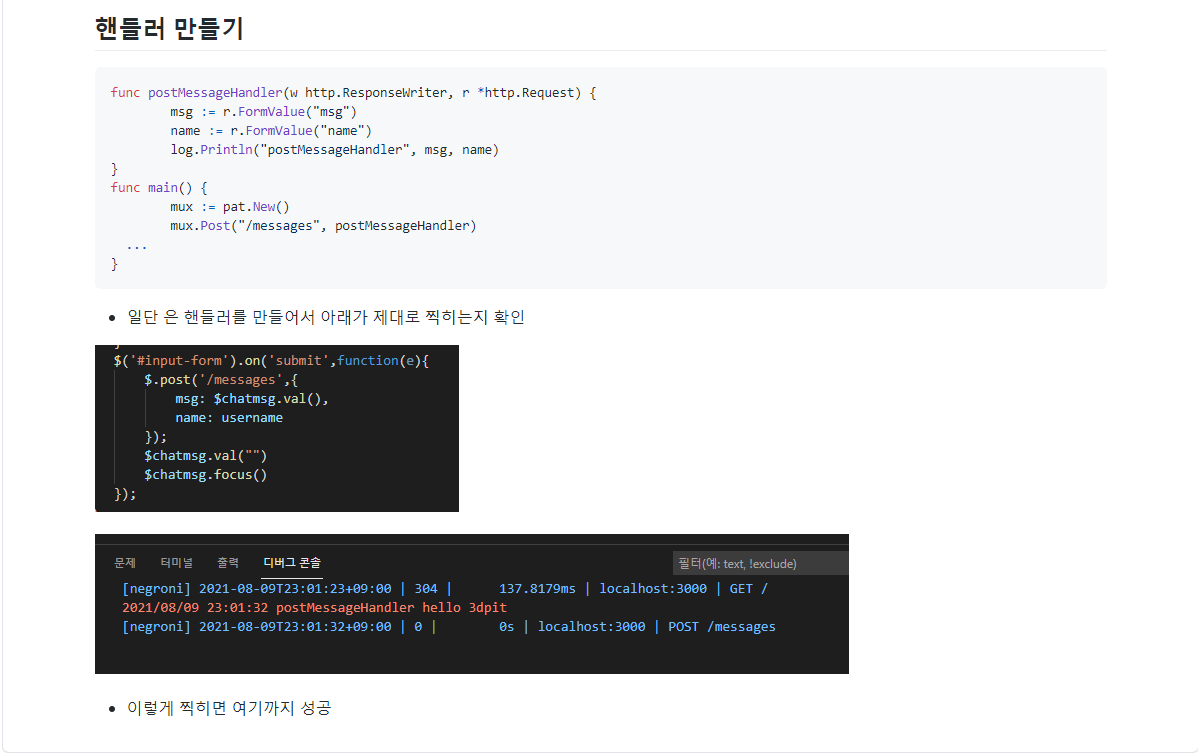Click the log.Println code line
Screen dimensions: 1198x753
point(335,150)
